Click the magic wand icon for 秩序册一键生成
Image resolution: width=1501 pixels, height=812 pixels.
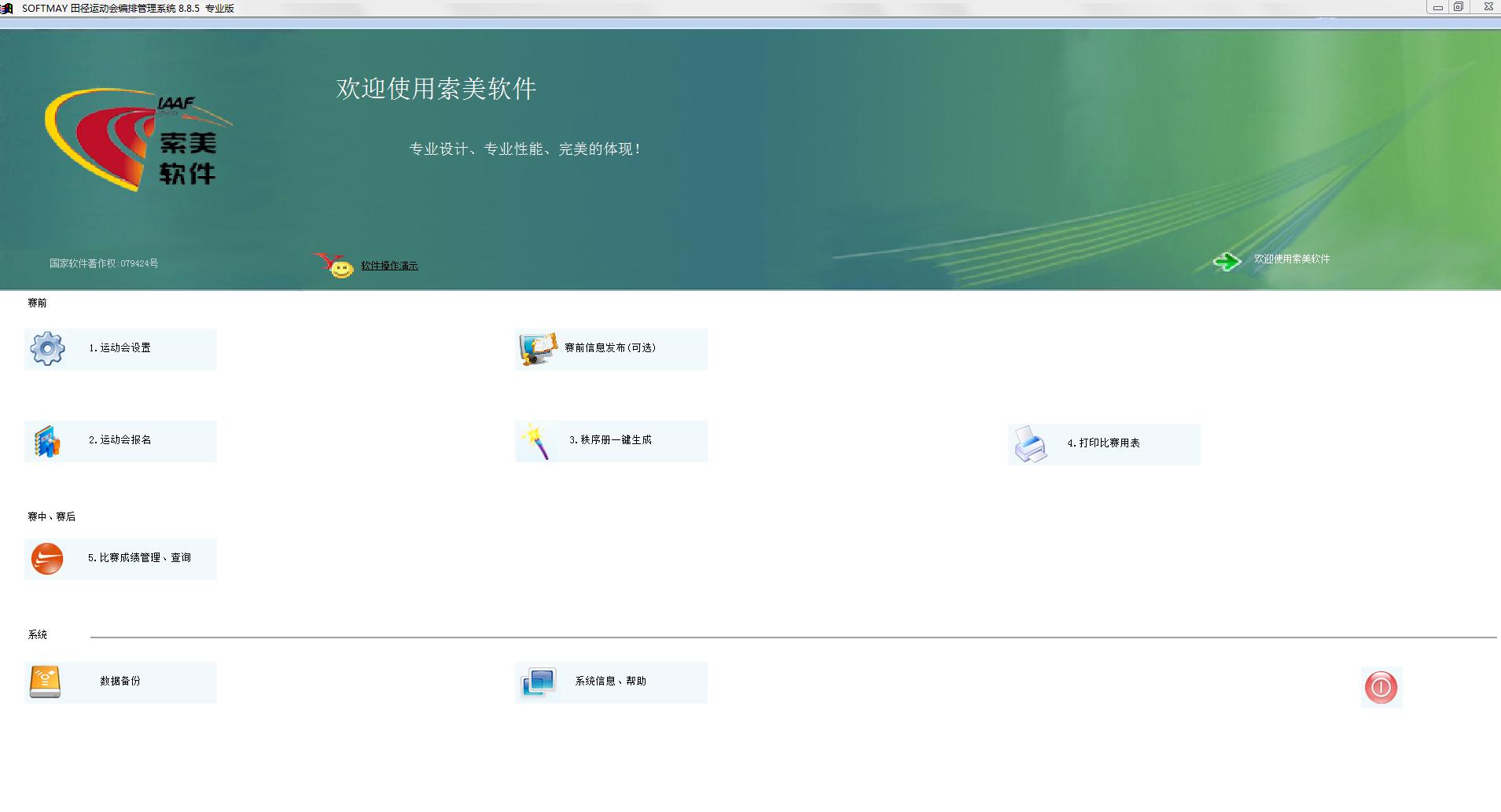tap(535, 441)
